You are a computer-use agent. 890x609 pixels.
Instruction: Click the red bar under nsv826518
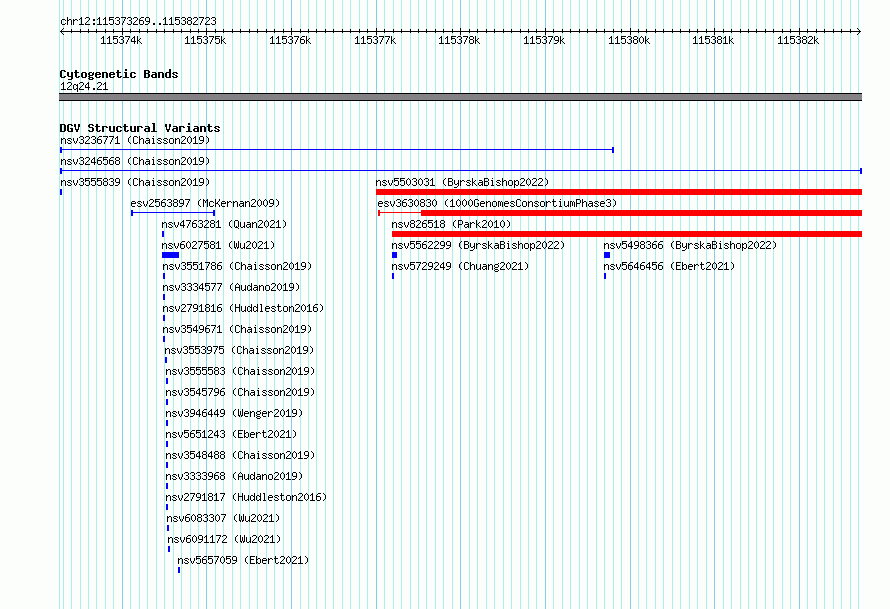627,234
